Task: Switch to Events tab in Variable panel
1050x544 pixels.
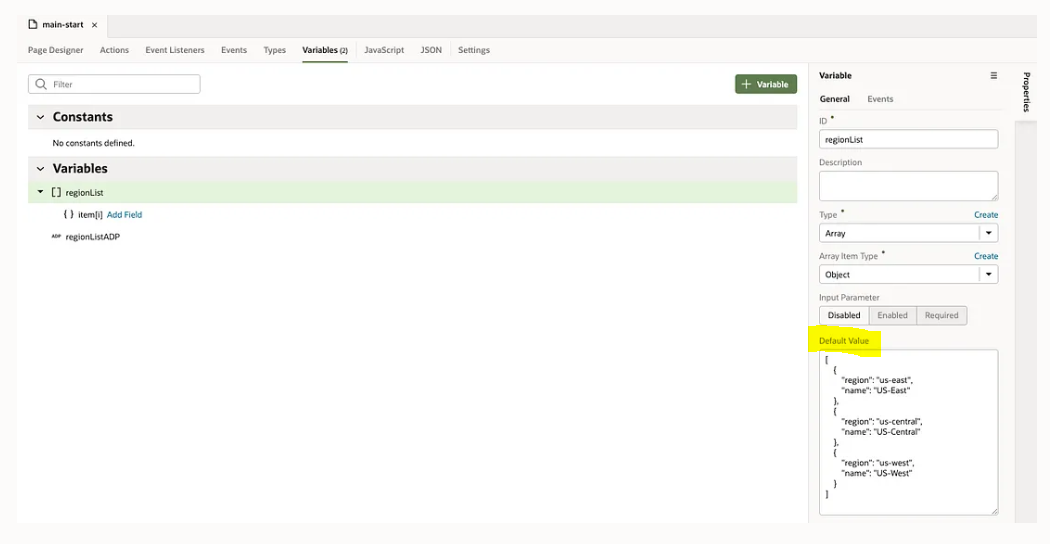Action: [x=880, y=99]
